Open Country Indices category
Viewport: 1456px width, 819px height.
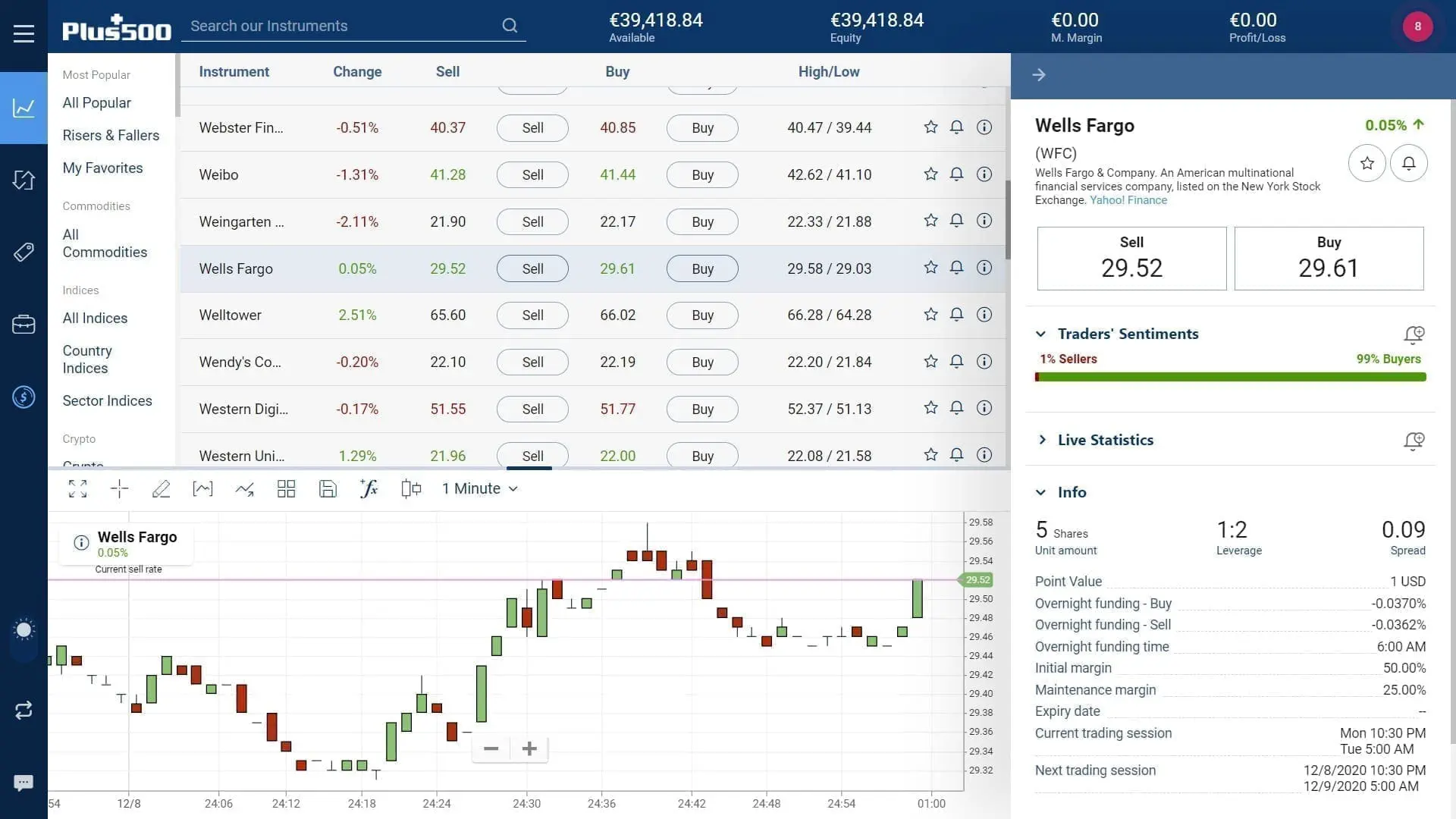point(86,359)
